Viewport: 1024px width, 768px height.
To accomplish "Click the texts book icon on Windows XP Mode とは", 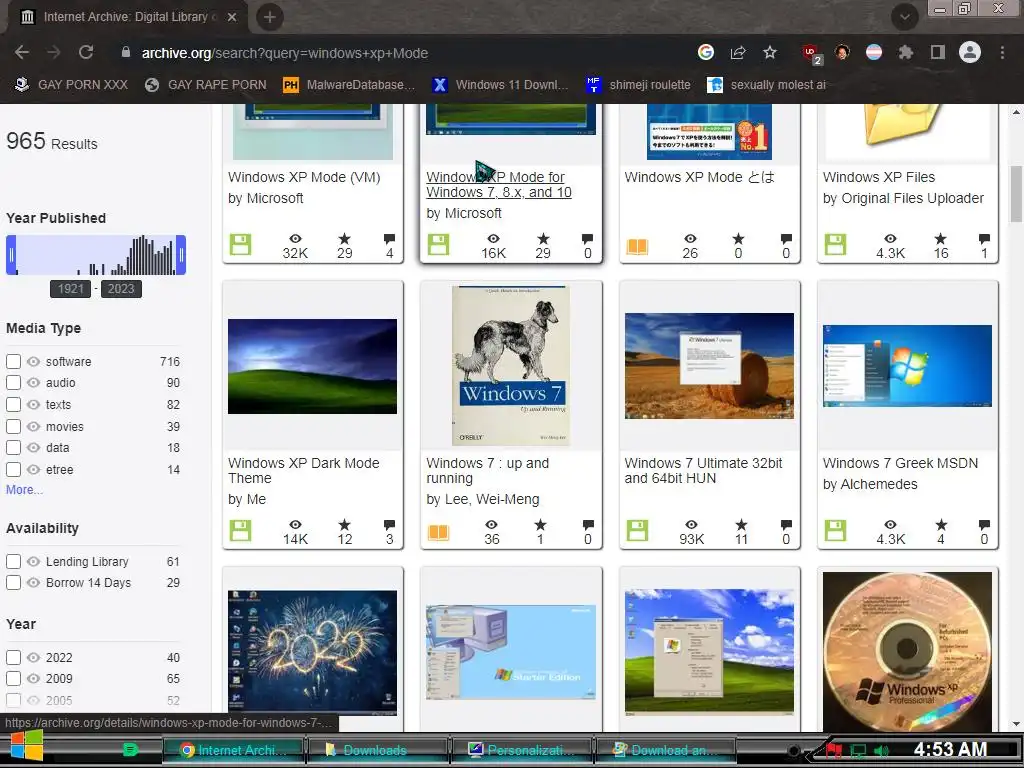I will [x=637, y=246].
